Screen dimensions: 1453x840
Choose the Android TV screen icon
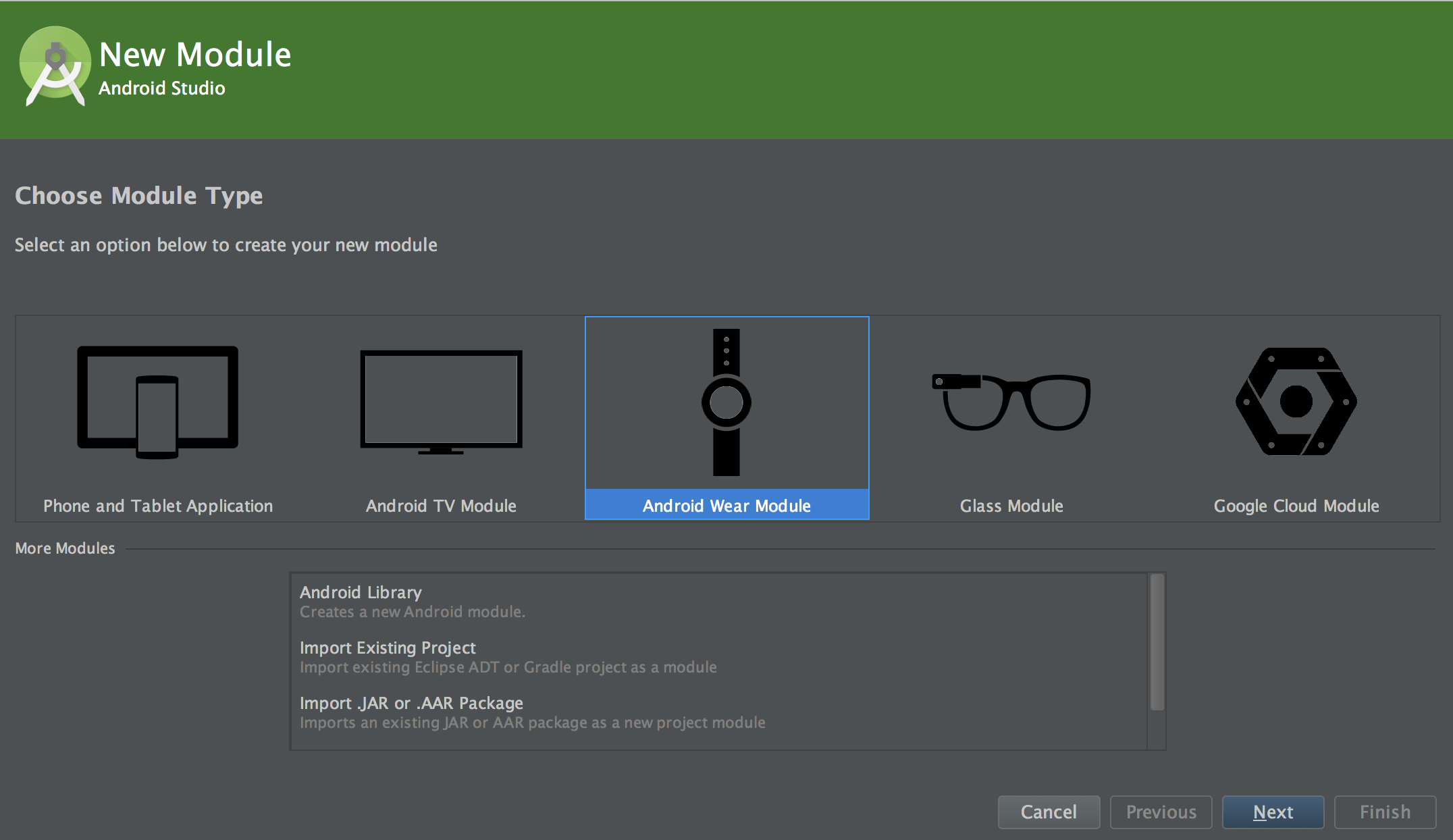(x=441, y=402)
